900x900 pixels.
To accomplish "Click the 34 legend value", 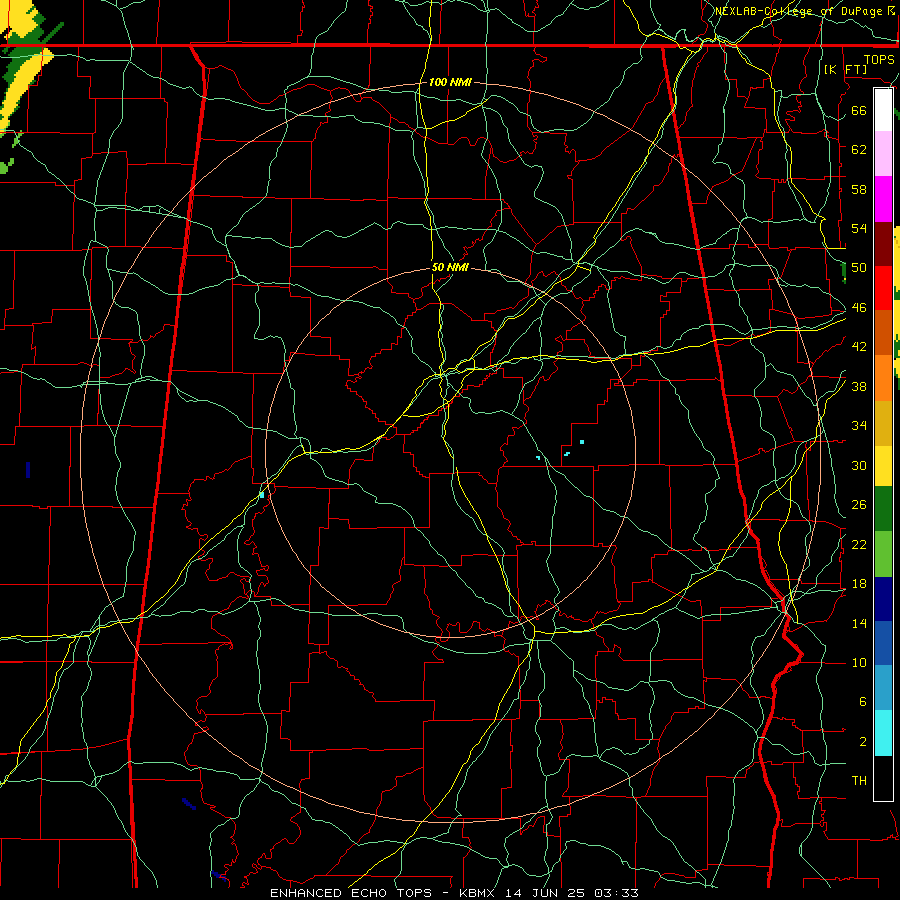I will click(x=859, y=426).
